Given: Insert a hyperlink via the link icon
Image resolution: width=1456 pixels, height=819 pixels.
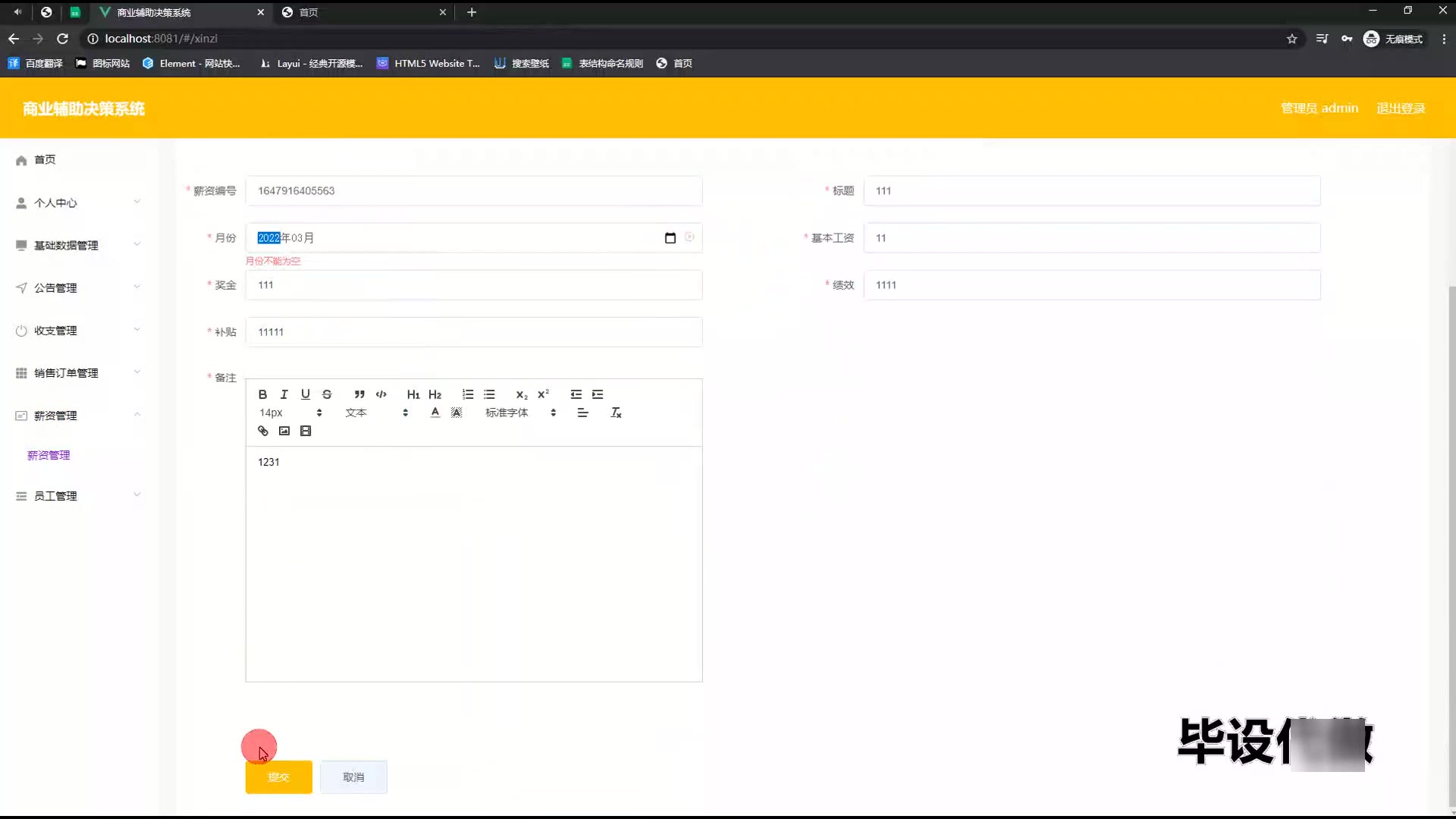Looking at the screenshot, I should 263,431.
